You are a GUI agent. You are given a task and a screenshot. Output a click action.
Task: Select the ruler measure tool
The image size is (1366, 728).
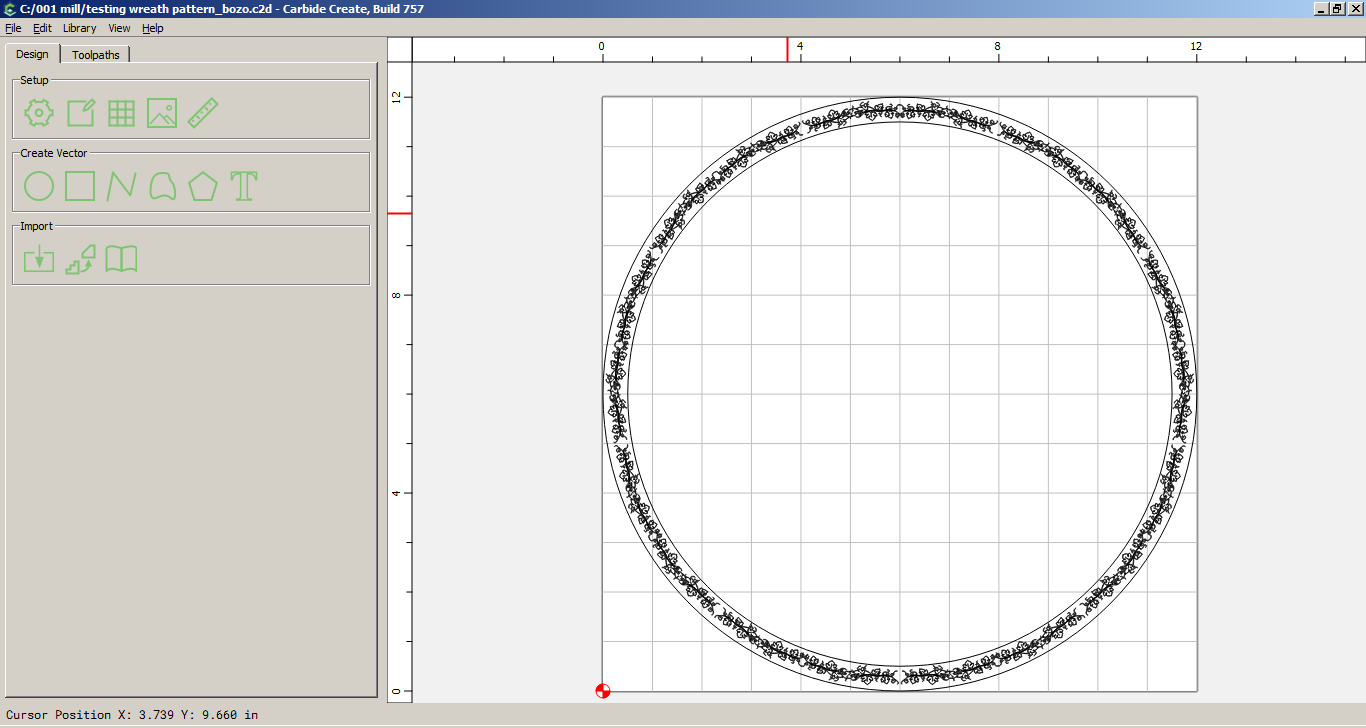(x=203, y=113)
